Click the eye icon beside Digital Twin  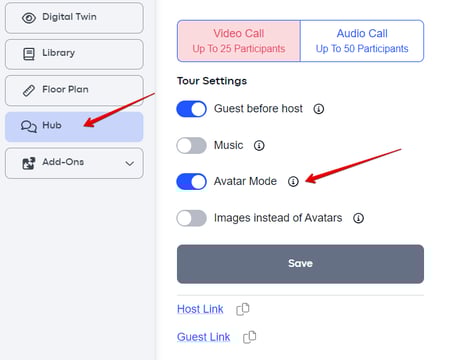pos(29,18)
